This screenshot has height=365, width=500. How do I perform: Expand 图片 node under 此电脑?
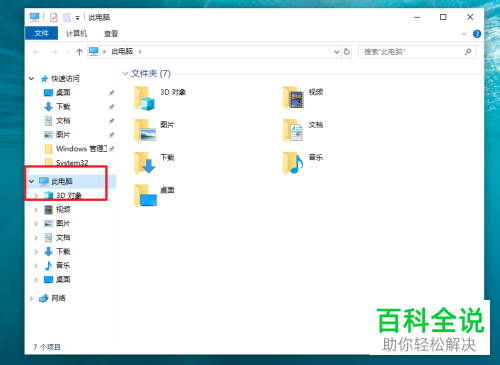point(36,223)
